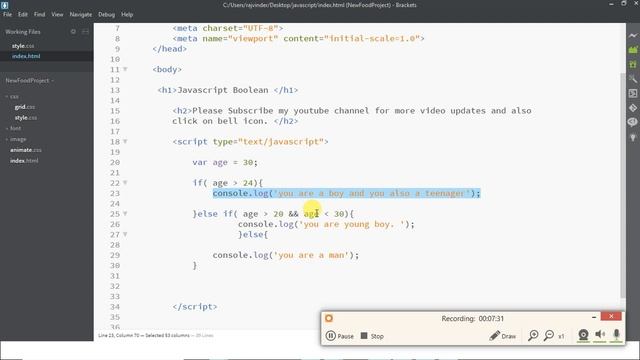The height and width of the screenshot is (360, 640).
Task: Click the x1 zoom level indicator
Action: (x=561, y=336)
